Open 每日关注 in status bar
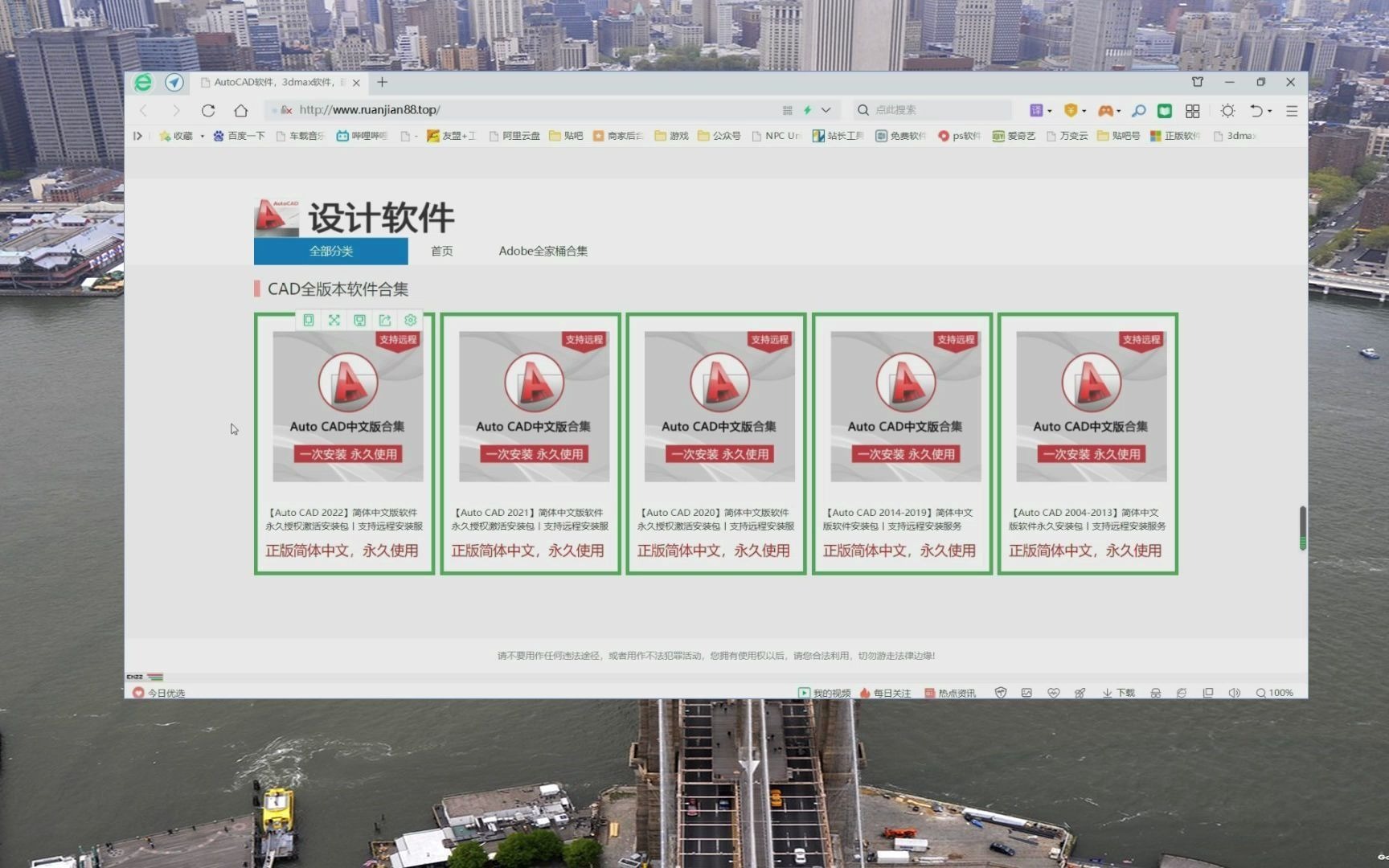This screenshot has height=868, width=1389. point(885,693)
